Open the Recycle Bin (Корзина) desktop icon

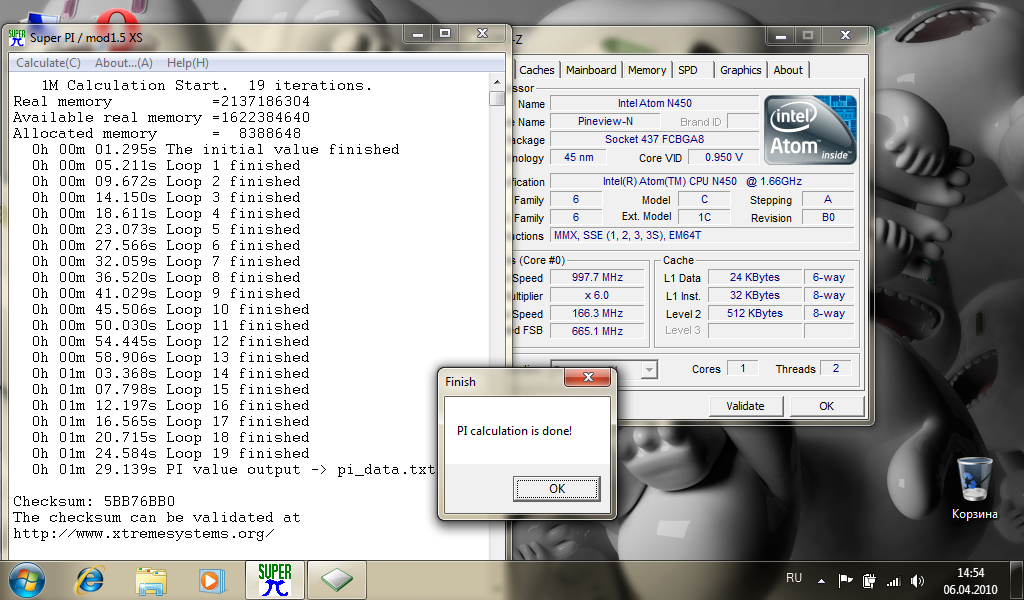coord(974,488)
